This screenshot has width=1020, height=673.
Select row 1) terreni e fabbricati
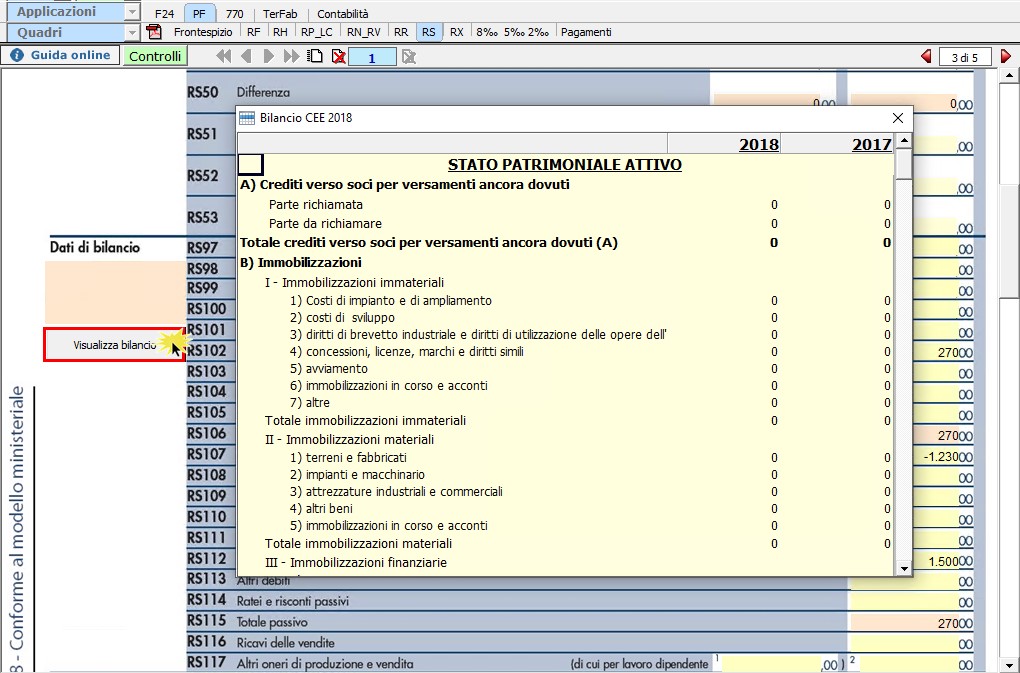click(566, 457)
